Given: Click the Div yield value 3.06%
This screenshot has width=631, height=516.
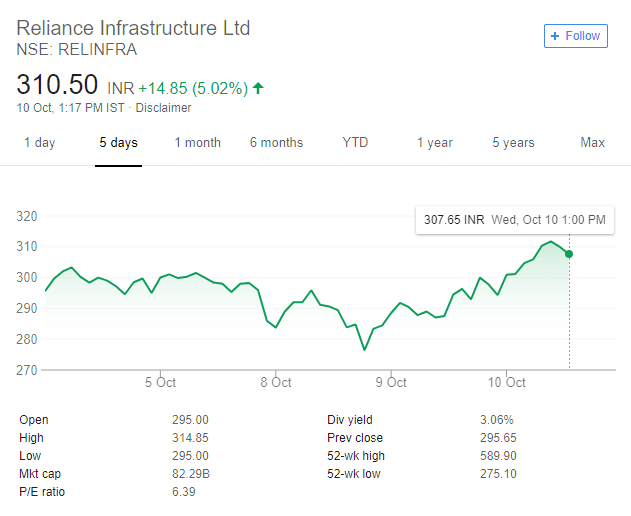Looking at the screenshot, I should point(497,420).
